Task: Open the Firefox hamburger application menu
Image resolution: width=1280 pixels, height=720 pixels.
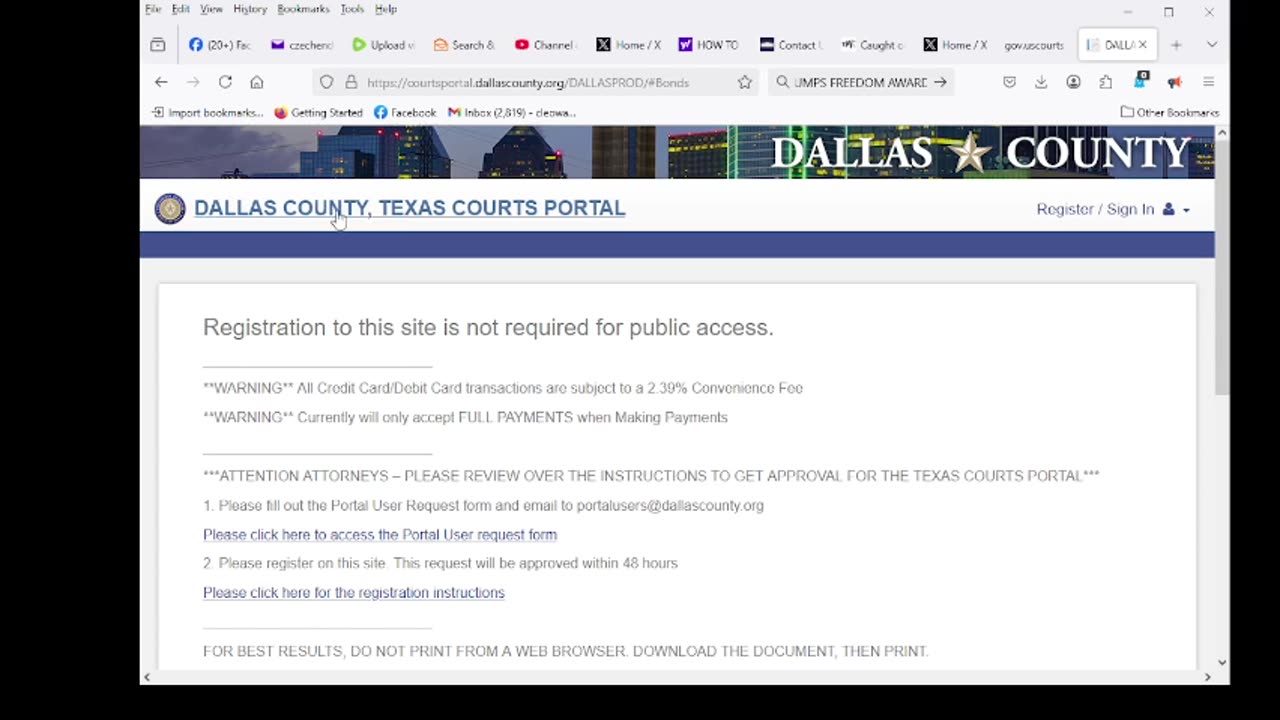Action: click(x=1208, y=82)
